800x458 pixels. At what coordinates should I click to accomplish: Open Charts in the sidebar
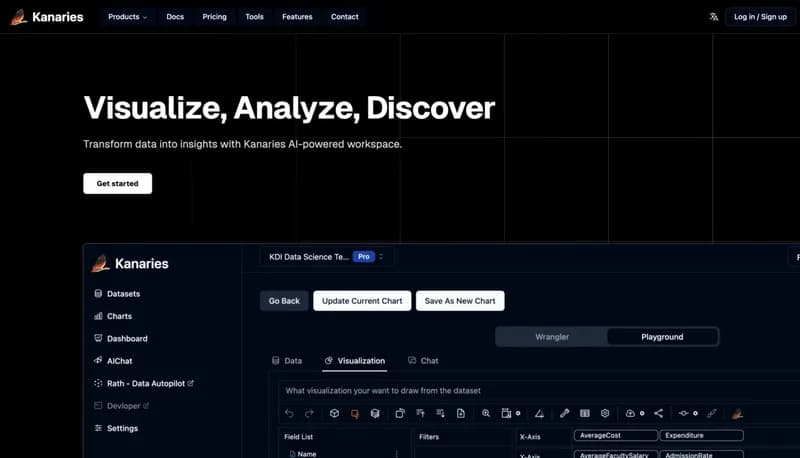coord(113,316)
